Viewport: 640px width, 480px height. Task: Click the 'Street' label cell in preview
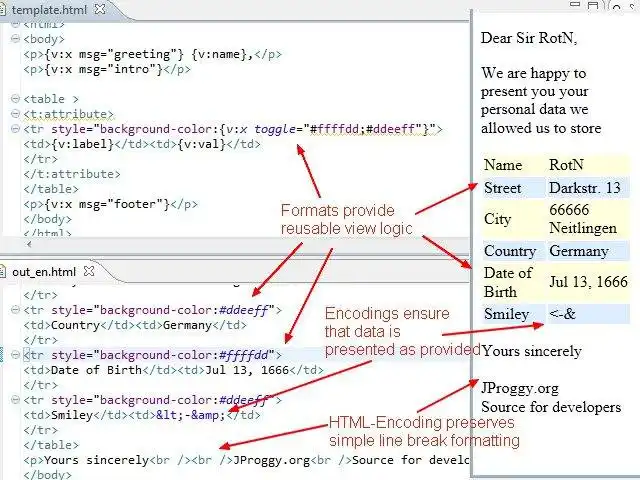[x=514, y=188]
